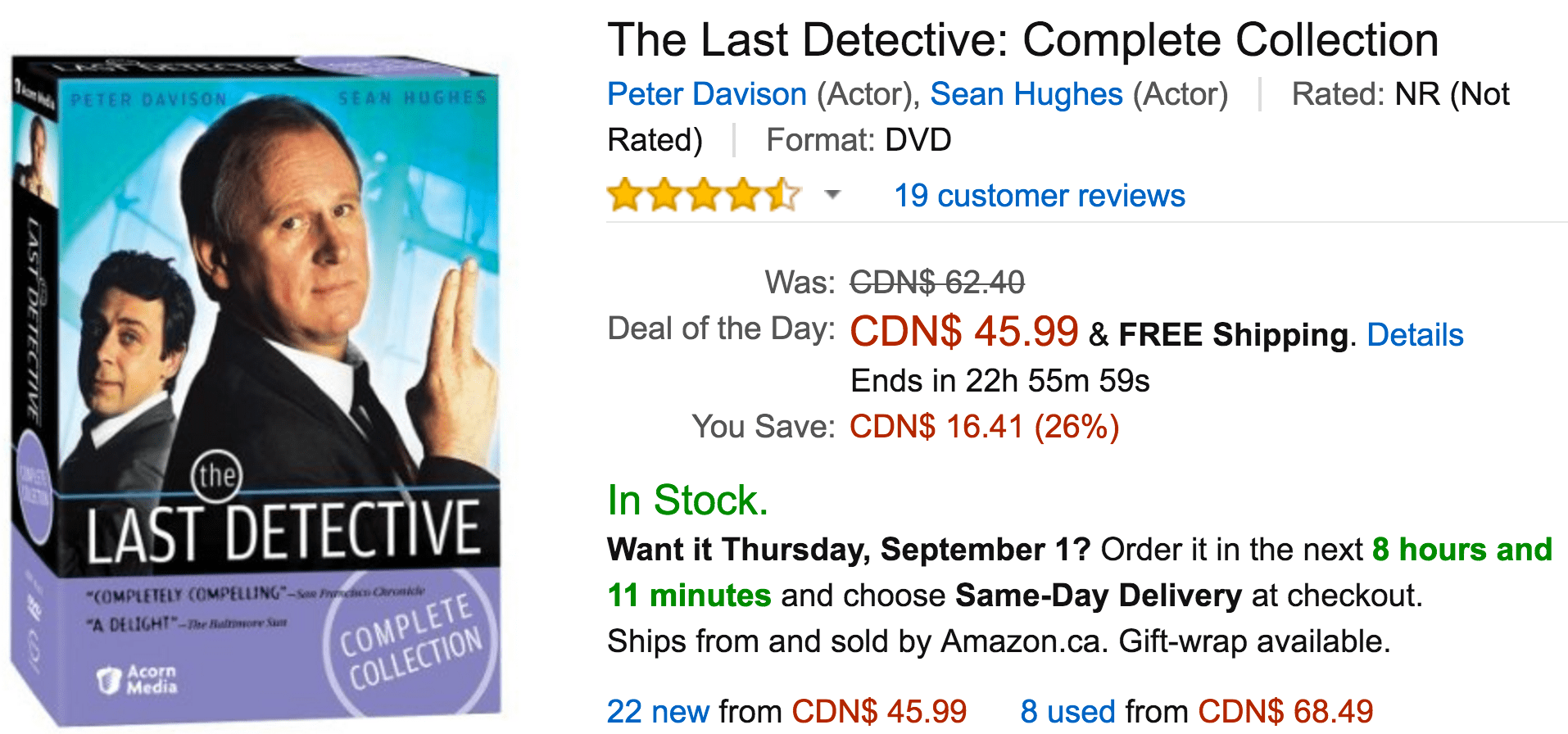This screenshot has width=1568, height=734.
Task: Click the deal countdown timer text
Action: (1000, 381)
